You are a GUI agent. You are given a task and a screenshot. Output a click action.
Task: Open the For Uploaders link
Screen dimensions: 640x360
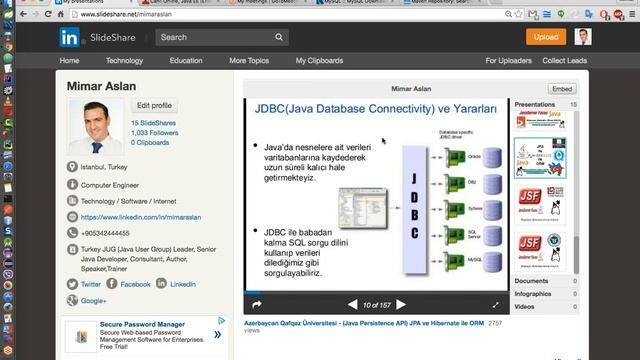tap(509, 60)
